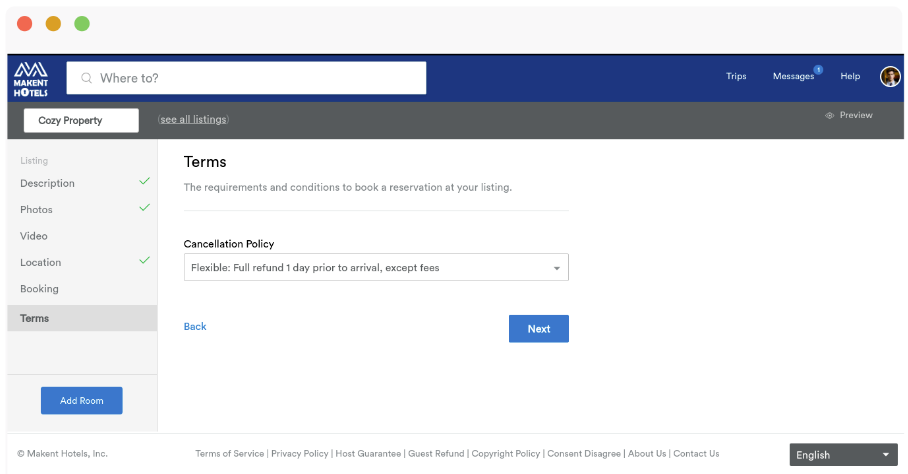Screen dimensions: 908x474
Task: Open Trips in the top navigation
Action: 736,76
